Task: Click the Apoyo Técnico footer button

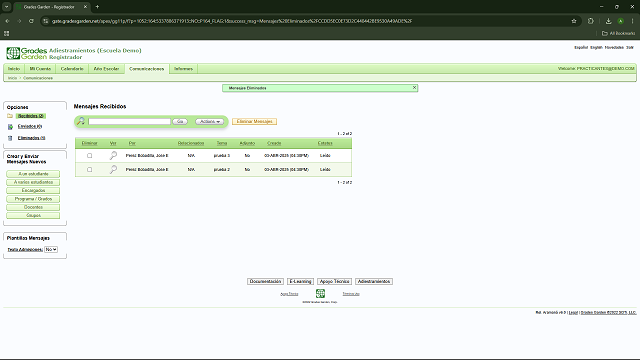Action: (334, 282)
